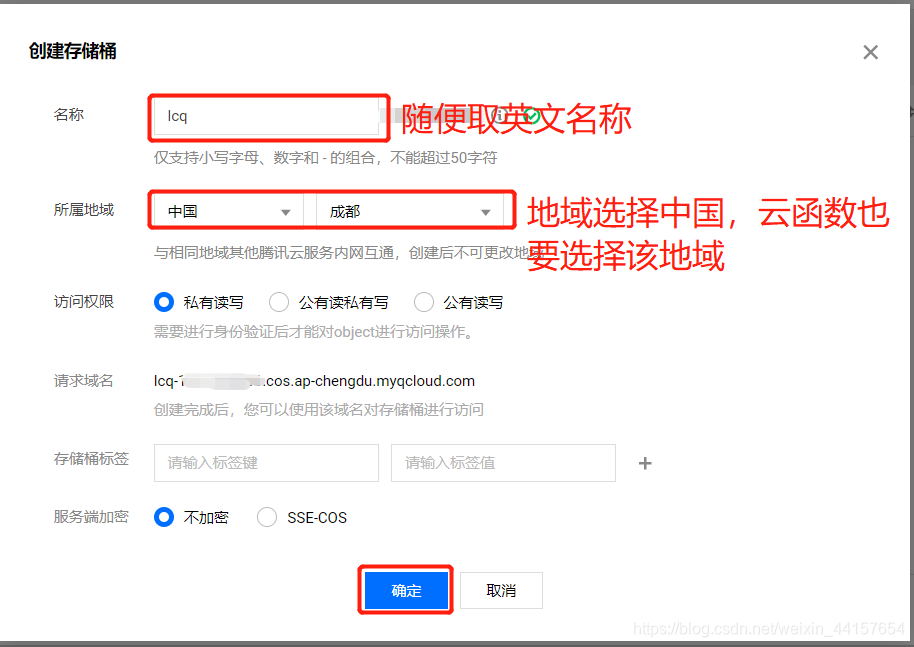Click the 请输入标签值 tag value field
The height and width of the screenshot is (647, 914).
[502, 462]
